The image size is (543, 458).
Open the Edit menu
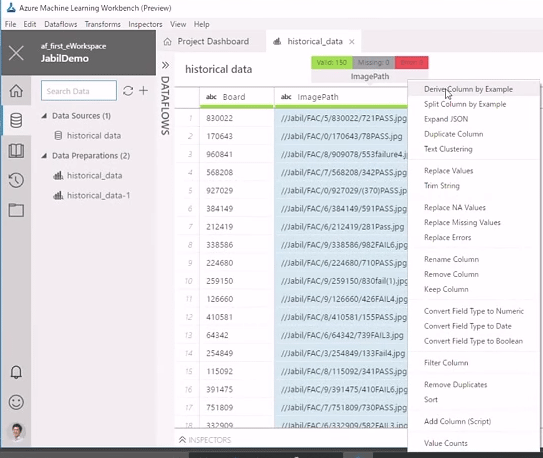coord(30,24)
